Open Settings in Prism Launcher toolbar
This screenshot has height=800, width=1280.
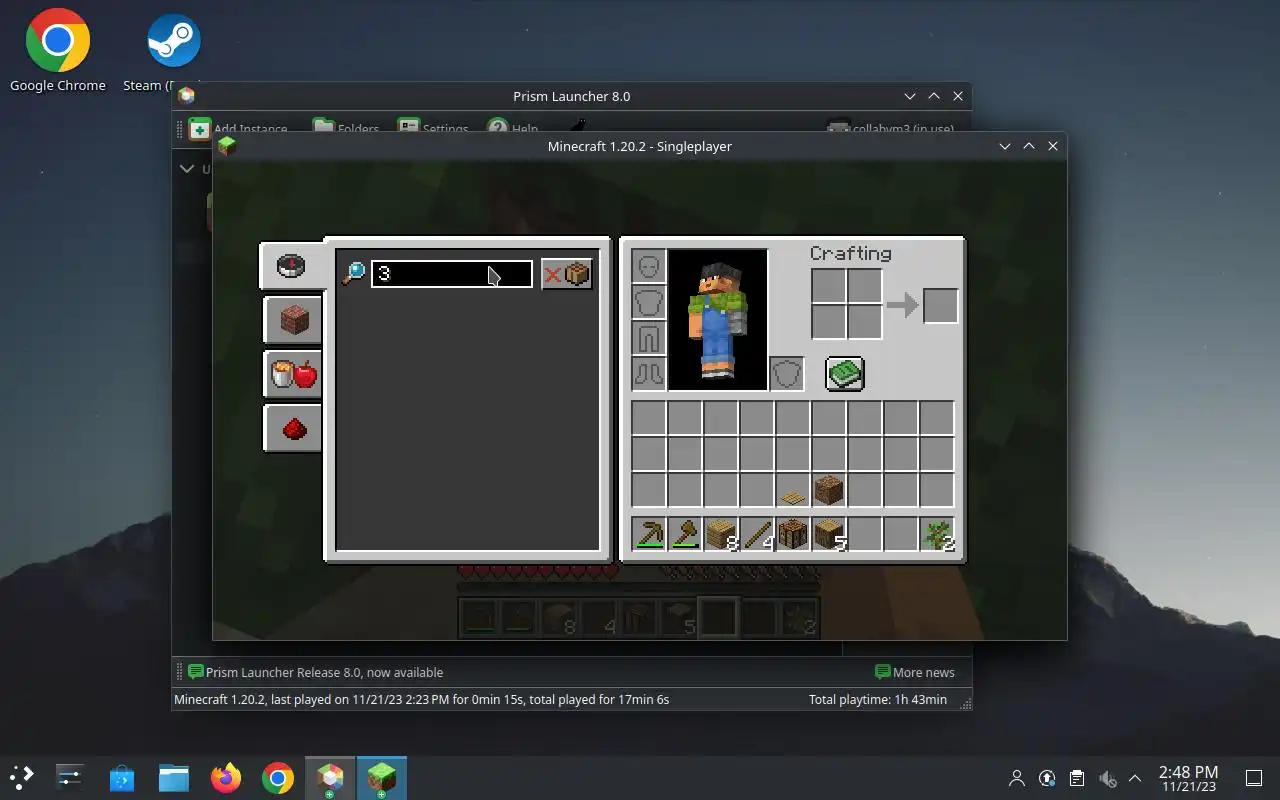click(x=433, y=129)
